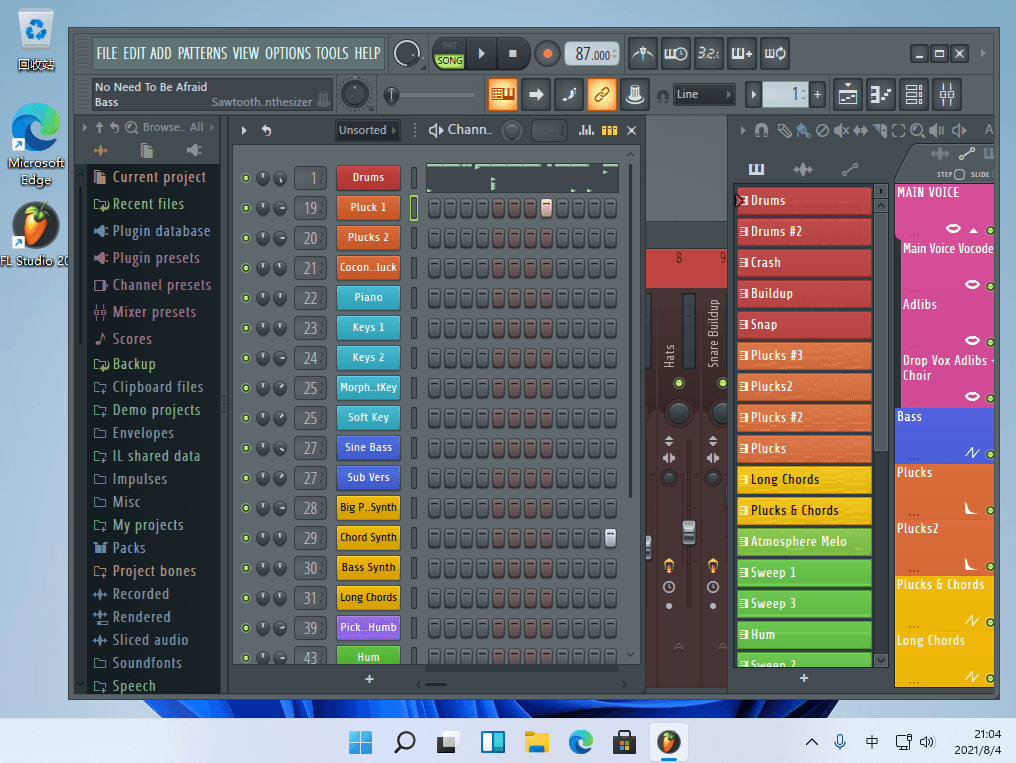The height and width of the screenshot is (763, 1016).
Task: Pick the Buildup pattern in picker
Action: (804, 294)
